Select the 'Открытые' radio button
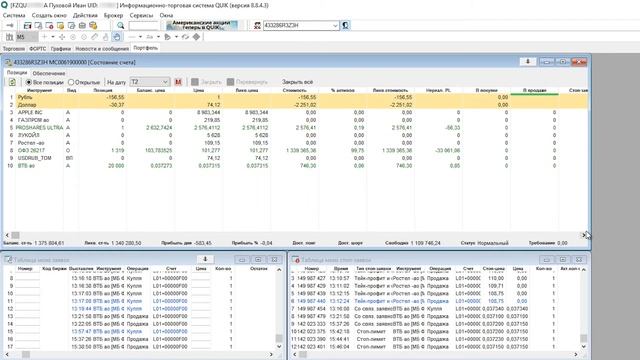 click(71, 82)
